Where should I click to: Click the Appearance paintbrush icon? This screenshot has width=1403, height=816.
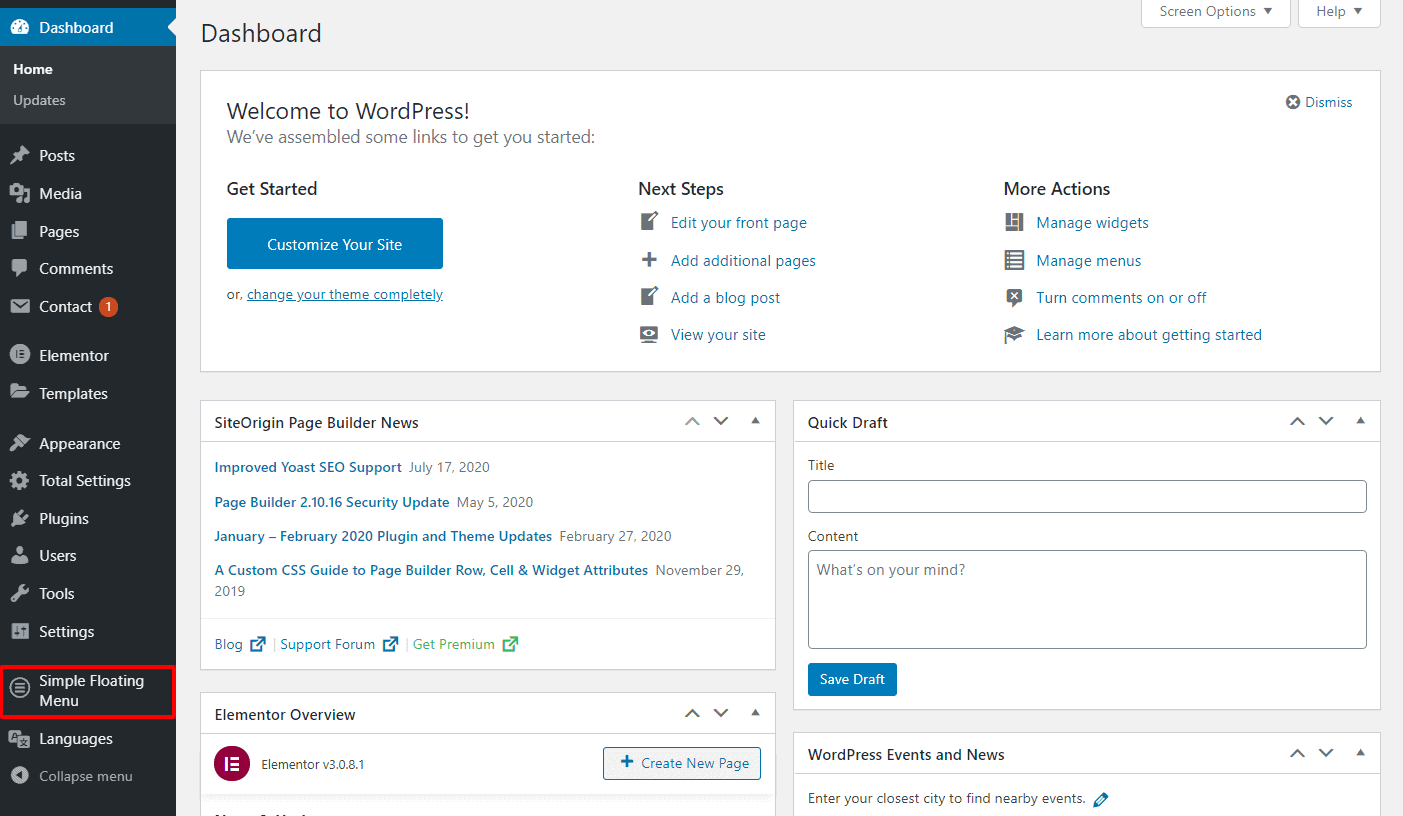click(20, 443)
